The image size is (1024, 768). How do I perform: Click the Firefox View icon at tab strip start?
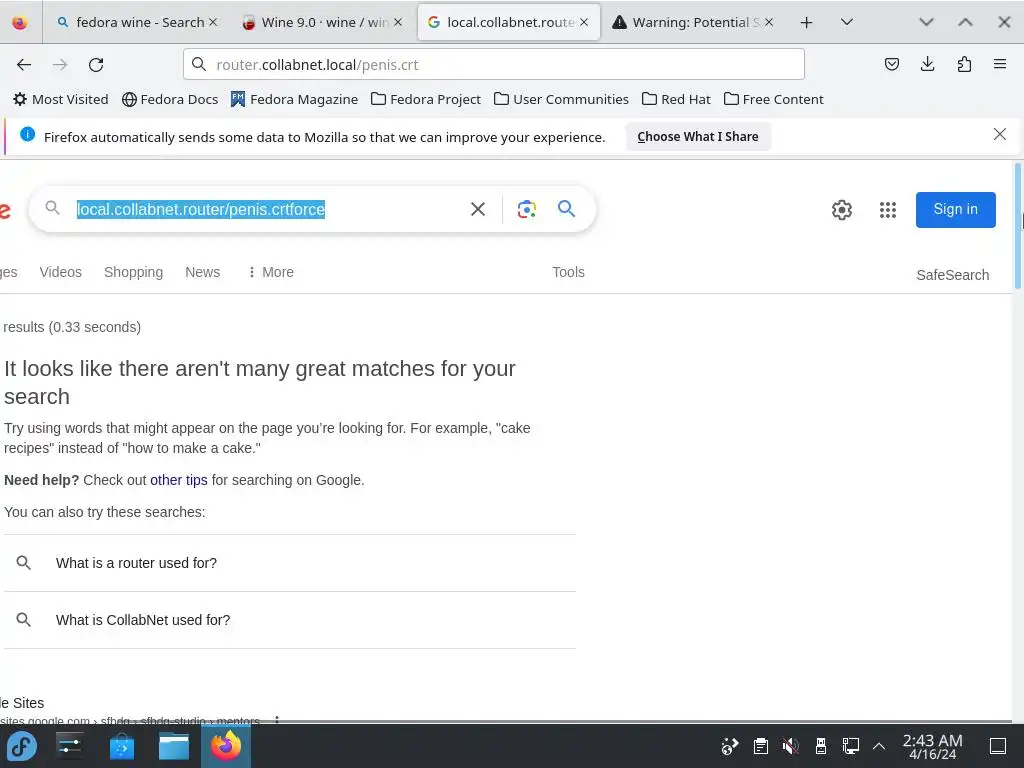(x=20, y=22)
